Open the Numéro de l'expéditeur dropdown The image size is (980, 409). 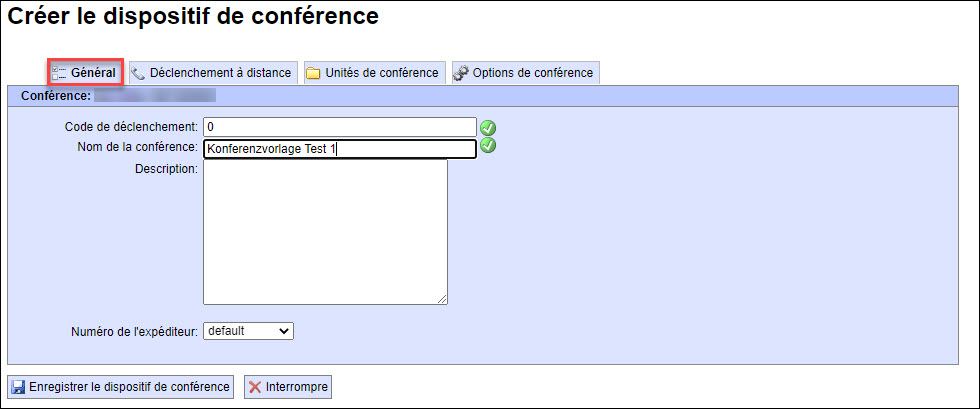click(x=248, y=331)
